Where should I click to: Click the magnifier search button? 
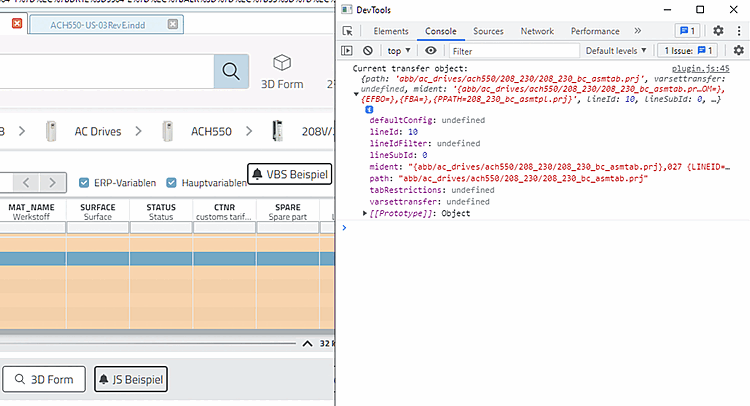click(x=231, y=71)
